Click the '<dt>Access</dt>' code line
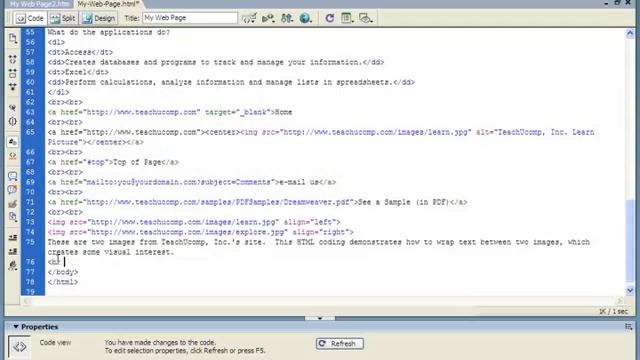The height and width of the screenshot is (360, 640). [80, 52]
